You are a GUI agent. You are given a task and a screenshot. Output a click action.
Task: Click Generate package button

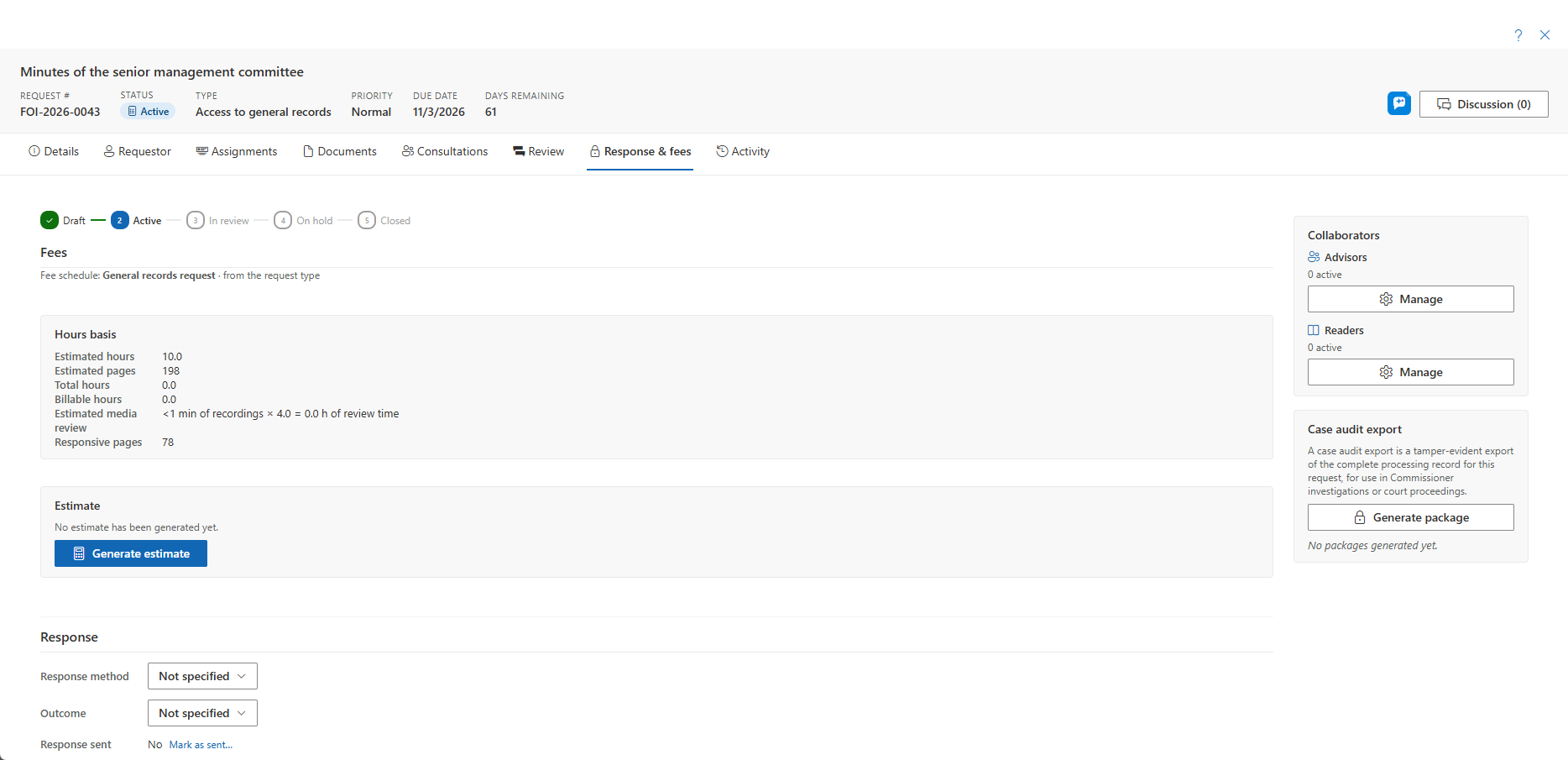(1411, 517)
